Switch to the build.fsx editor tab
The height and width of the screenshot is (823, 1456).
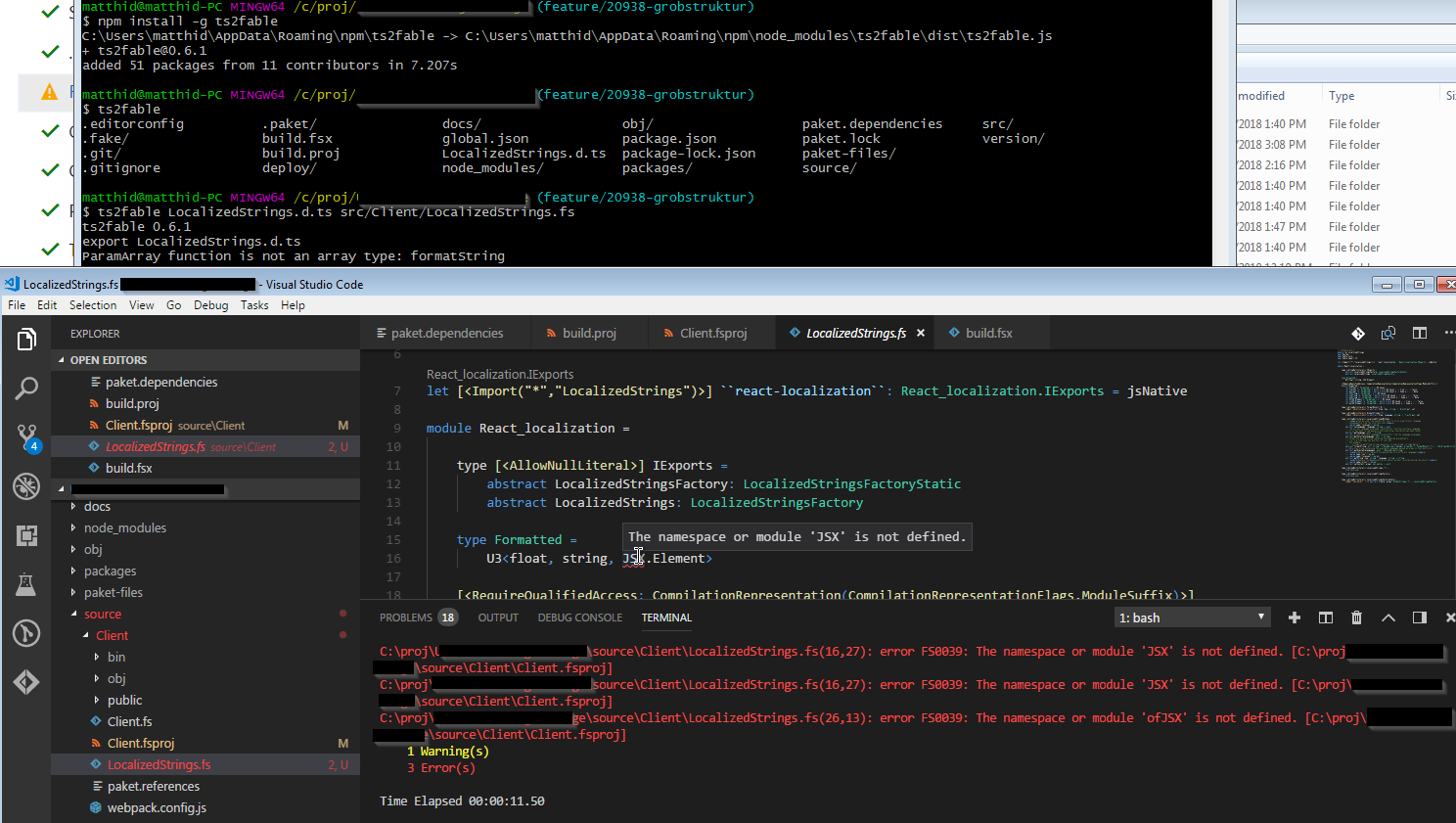point(989,334)
